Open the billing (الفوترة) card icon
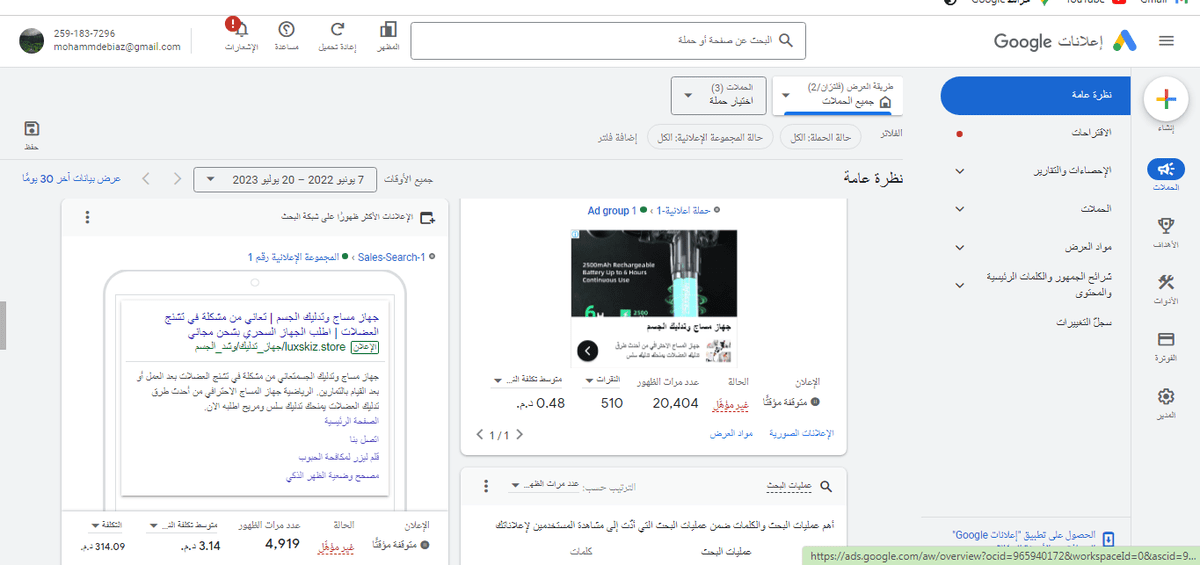Screen dimensions: 1200x565 [x=1165, y=340]
